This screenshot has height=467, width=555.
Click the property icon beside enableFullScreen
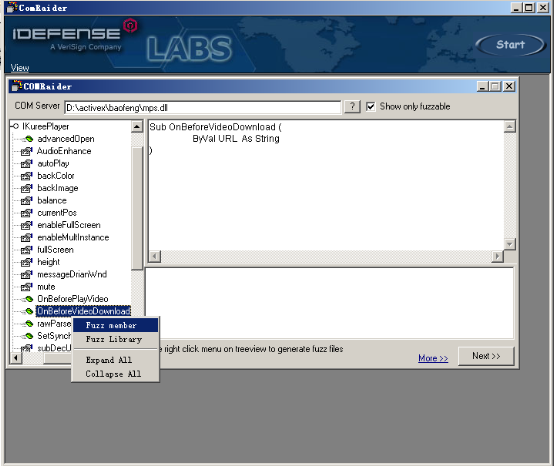[26, 225]
